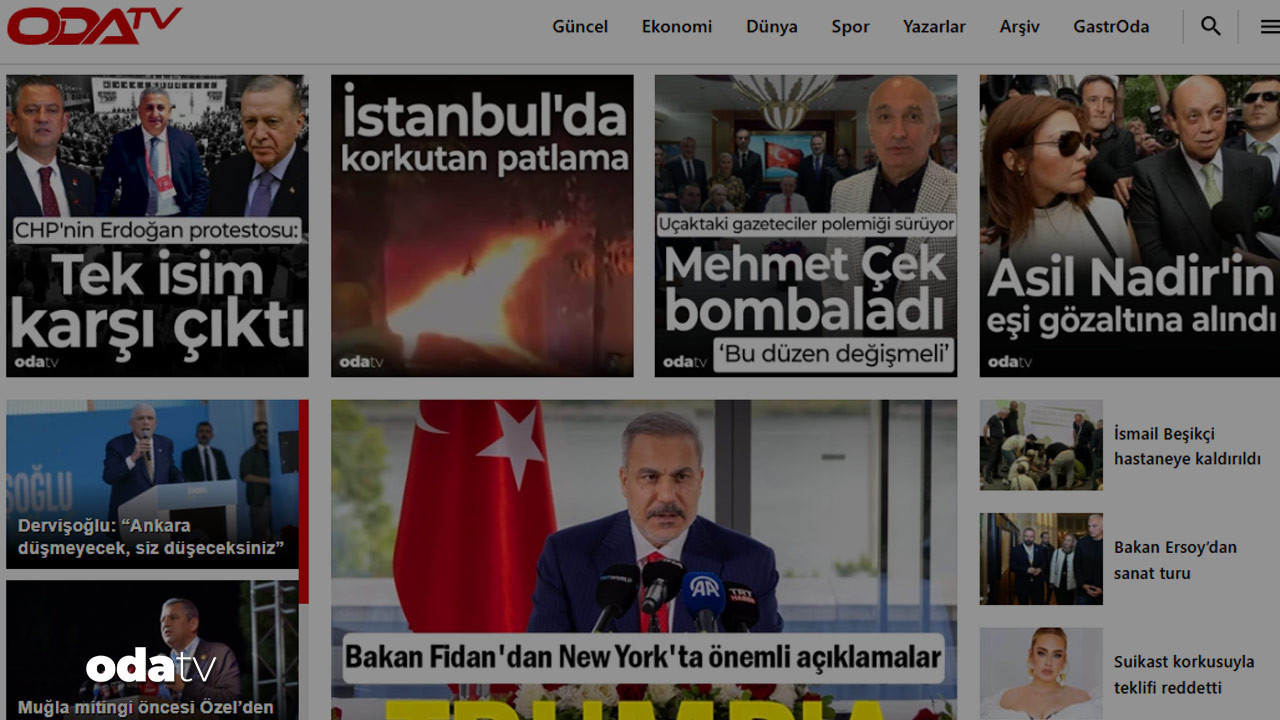Open the Arşiv section
This screenshot has width=1280, height=720.
[1019, 27]
